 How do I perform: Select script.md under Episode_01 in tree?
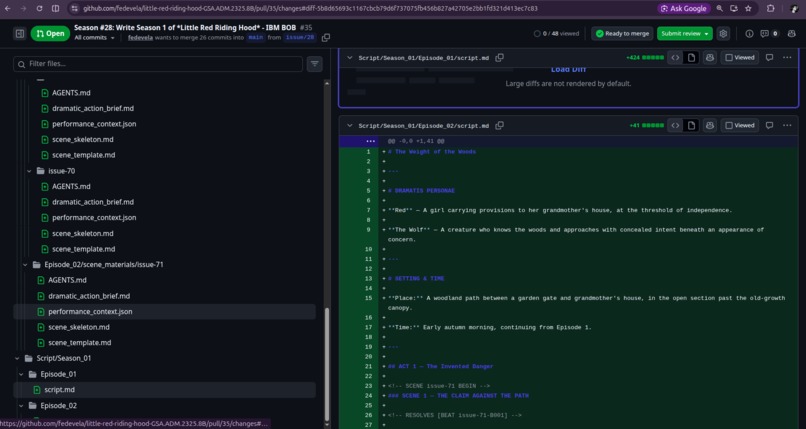coord(59,389)
